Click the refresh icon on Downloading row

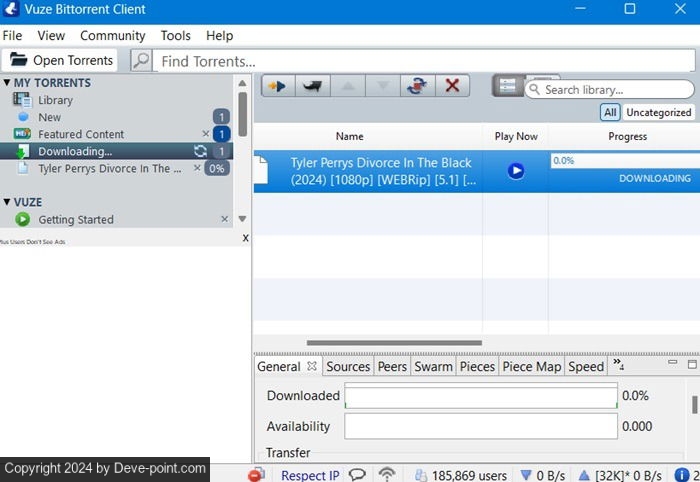[x=200, y=151]
